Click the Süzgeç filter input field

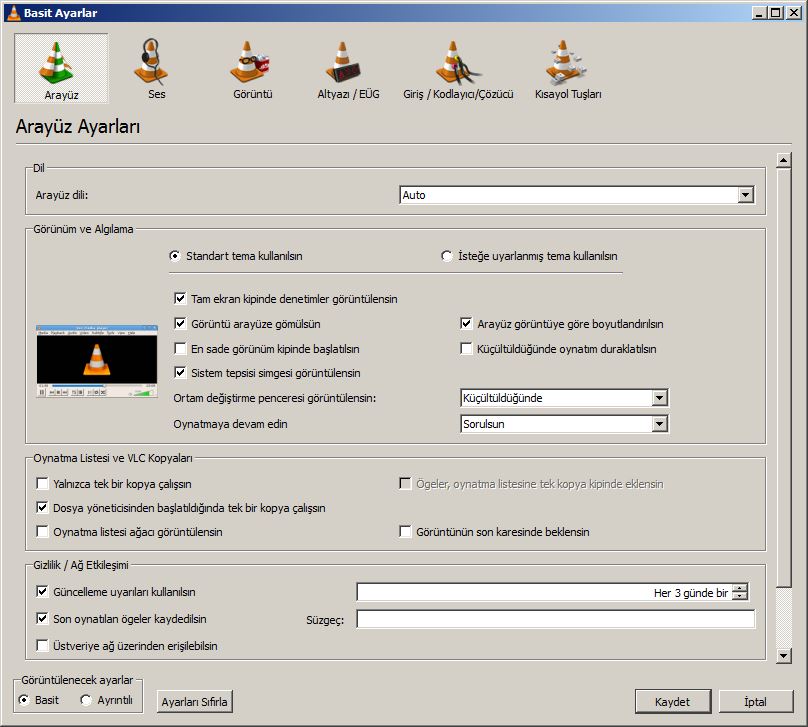[556, 619]
